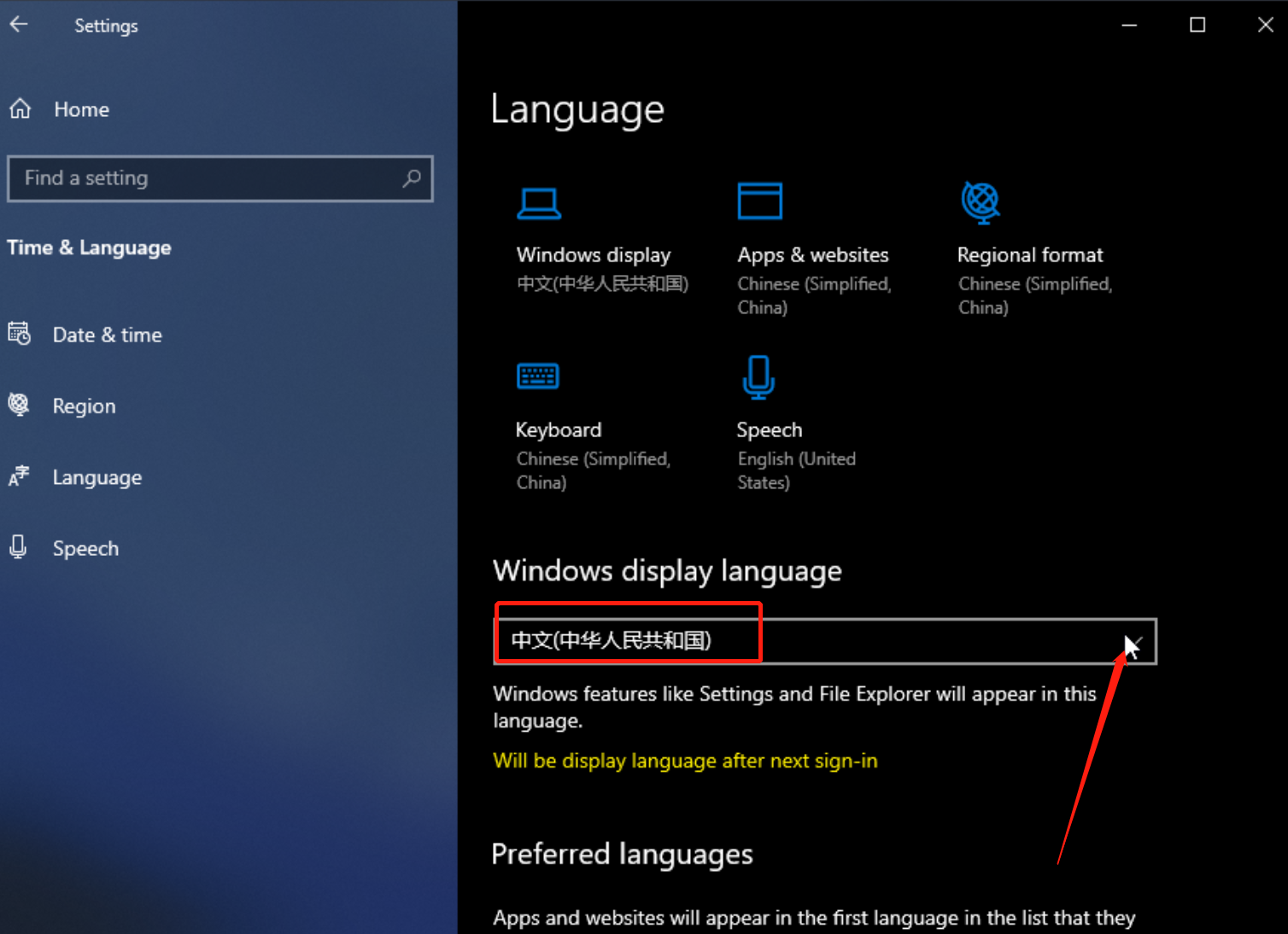Click the Speech tile microphone icon
Screen dimensions: 1288x934
[x=758, y=377]
